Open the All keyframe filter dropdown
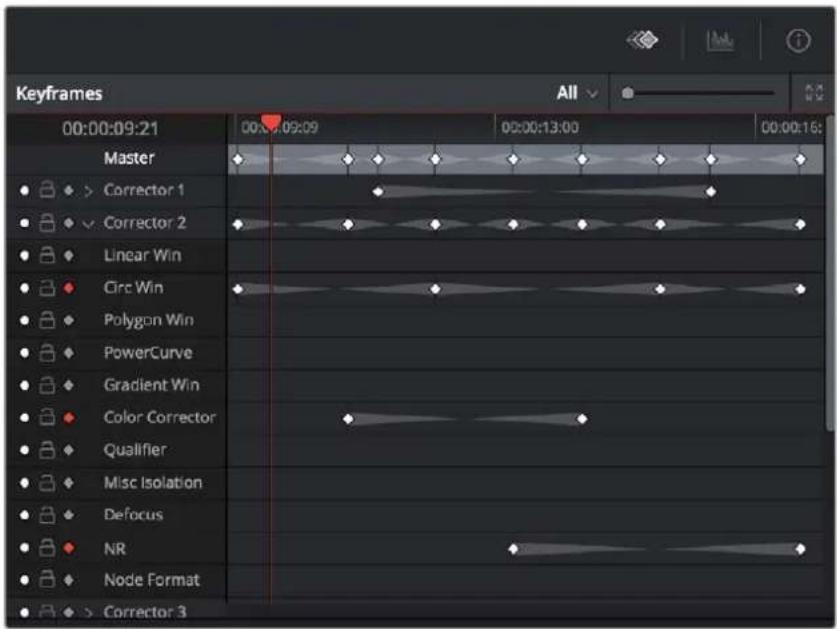This screenshot has height=629, width=837. coord(576,93)
